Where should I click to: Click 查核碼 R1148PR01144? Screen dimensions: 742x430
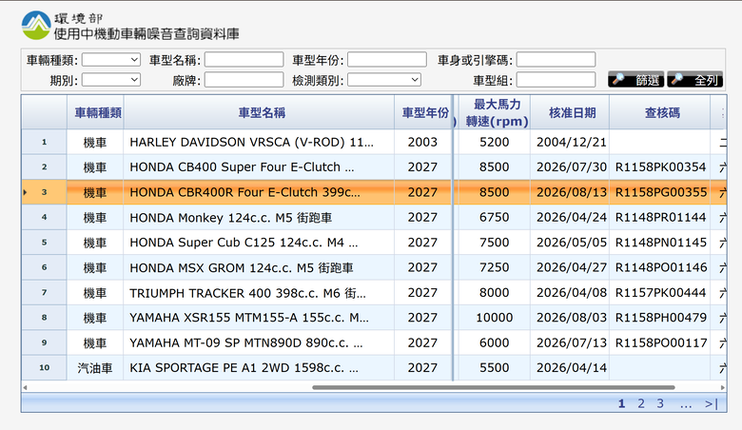pos(660,217)
